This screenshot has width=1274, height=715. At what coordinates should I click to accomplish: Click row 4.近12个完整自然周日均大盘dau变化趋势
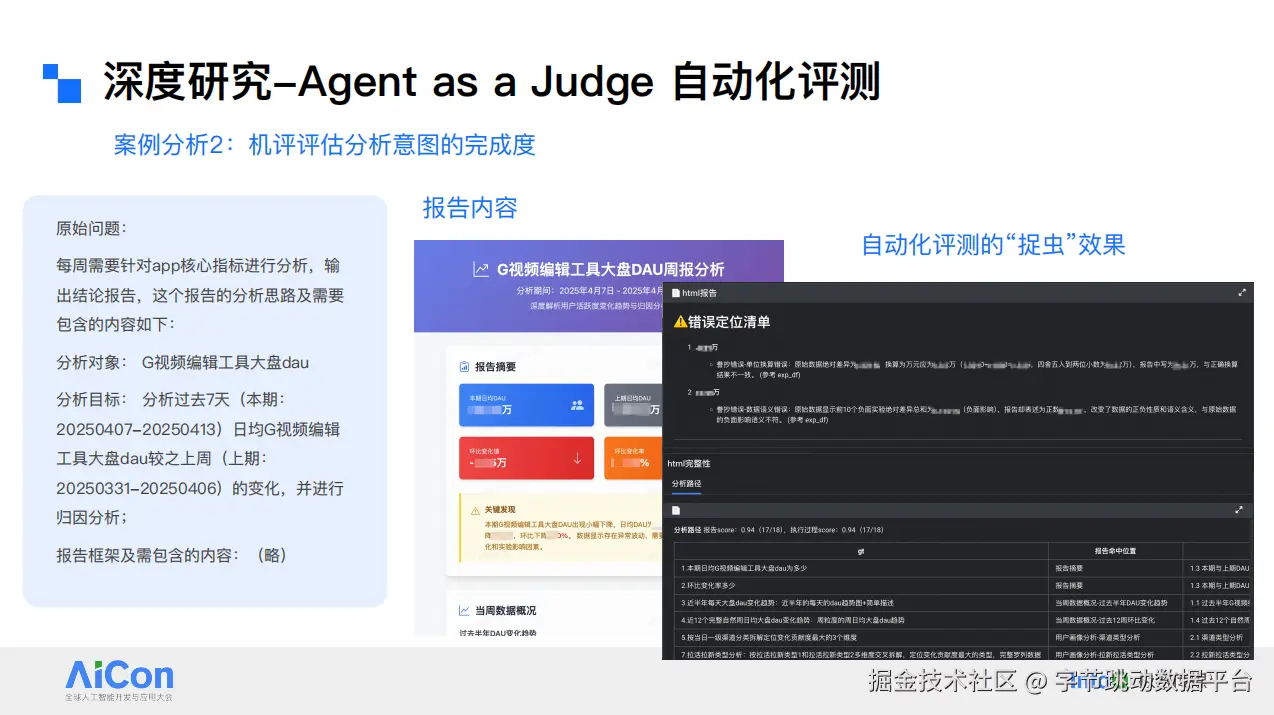(x=861, y=620)
